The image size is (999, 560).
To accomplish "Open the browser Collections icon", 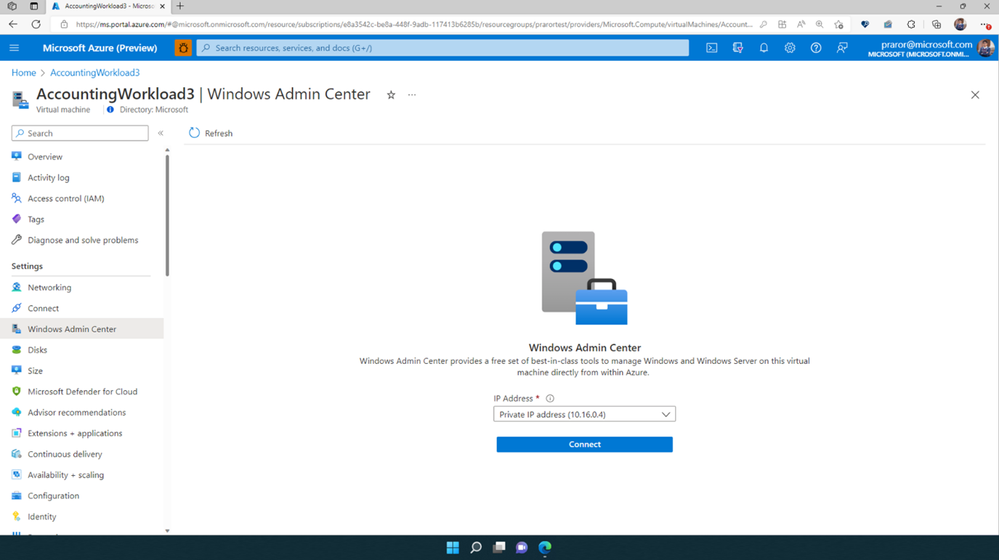I will (936, 24).
